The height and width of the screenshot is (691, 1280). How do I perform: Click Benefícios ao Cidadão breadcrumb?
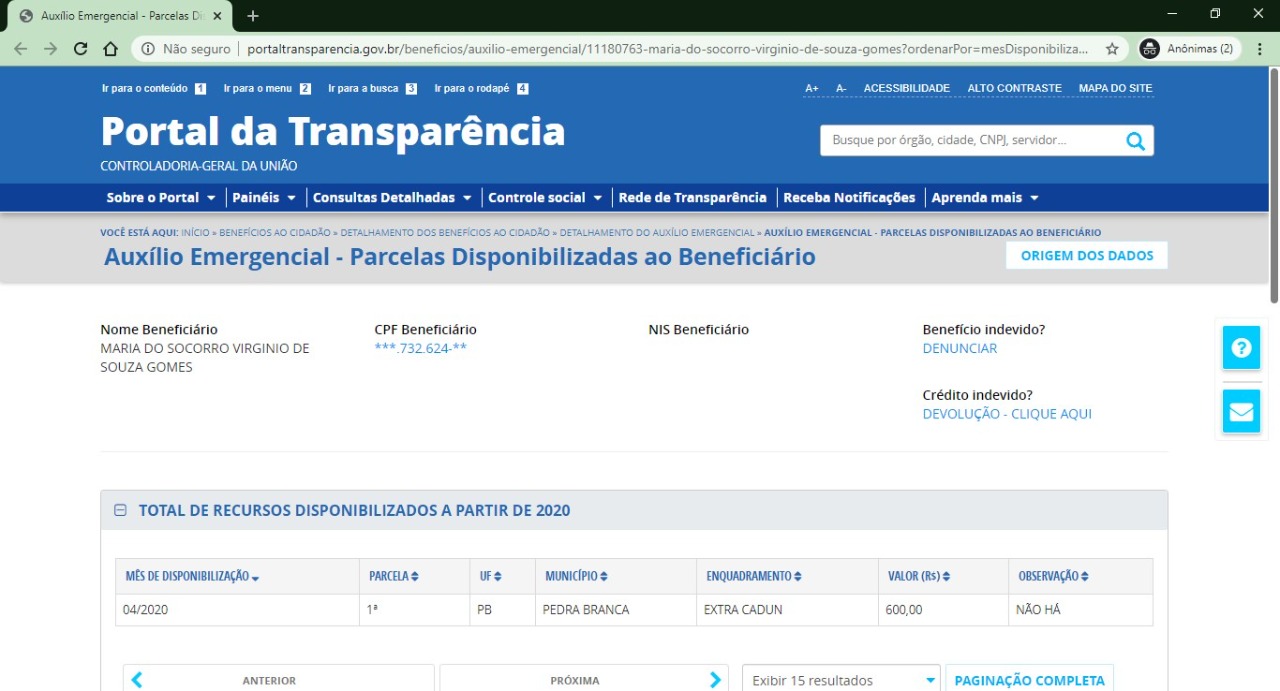pos(275,232)
